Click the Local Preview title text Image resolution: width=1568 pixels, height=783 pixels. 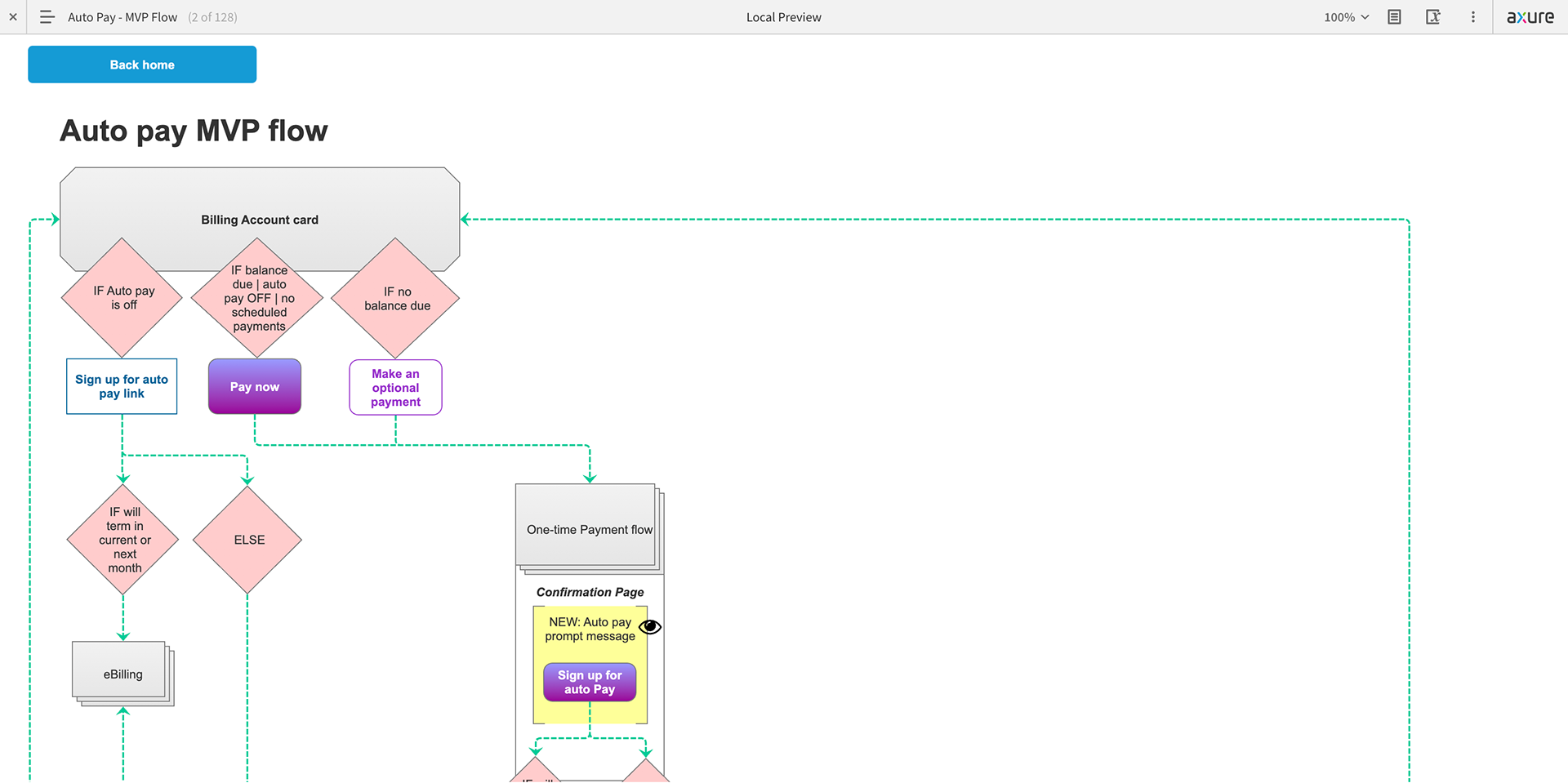pyautogui.click(x=784, y=17)
